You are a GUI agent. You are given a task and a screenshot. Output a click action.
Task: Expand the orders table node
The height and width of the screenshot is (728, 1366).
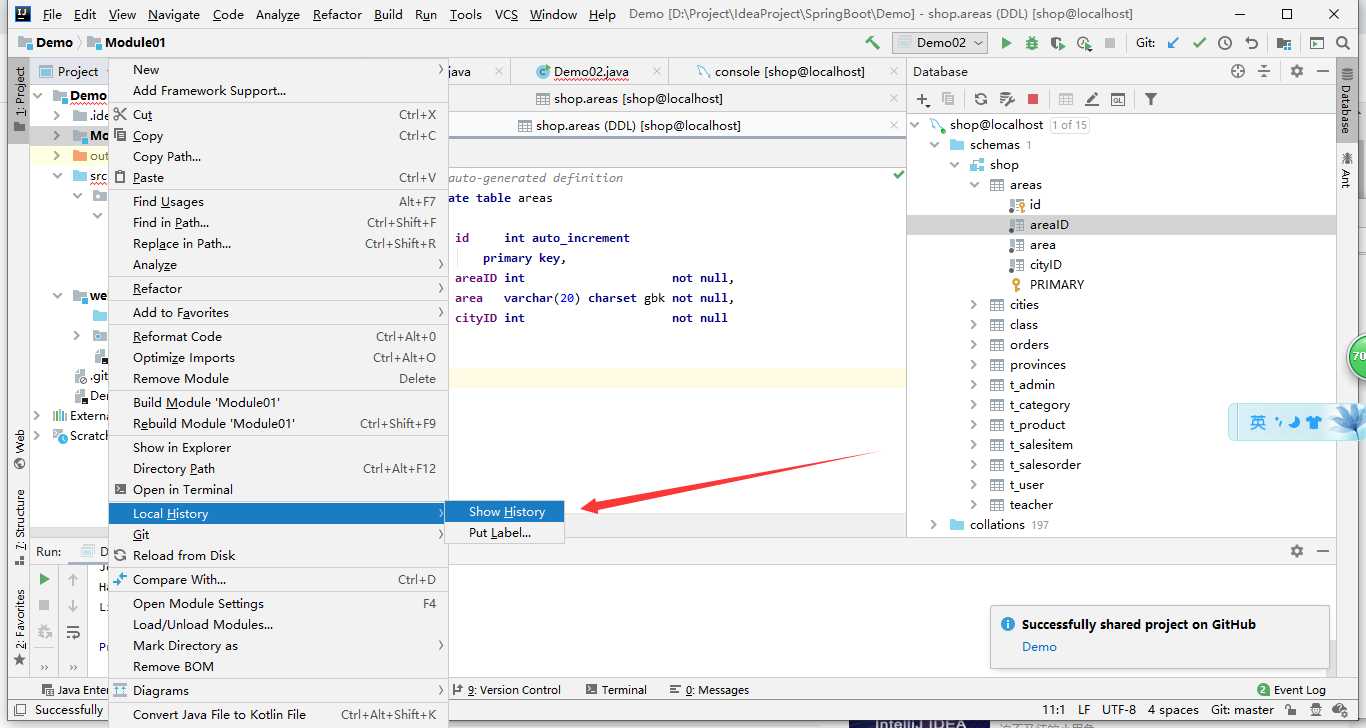point(974,345)
